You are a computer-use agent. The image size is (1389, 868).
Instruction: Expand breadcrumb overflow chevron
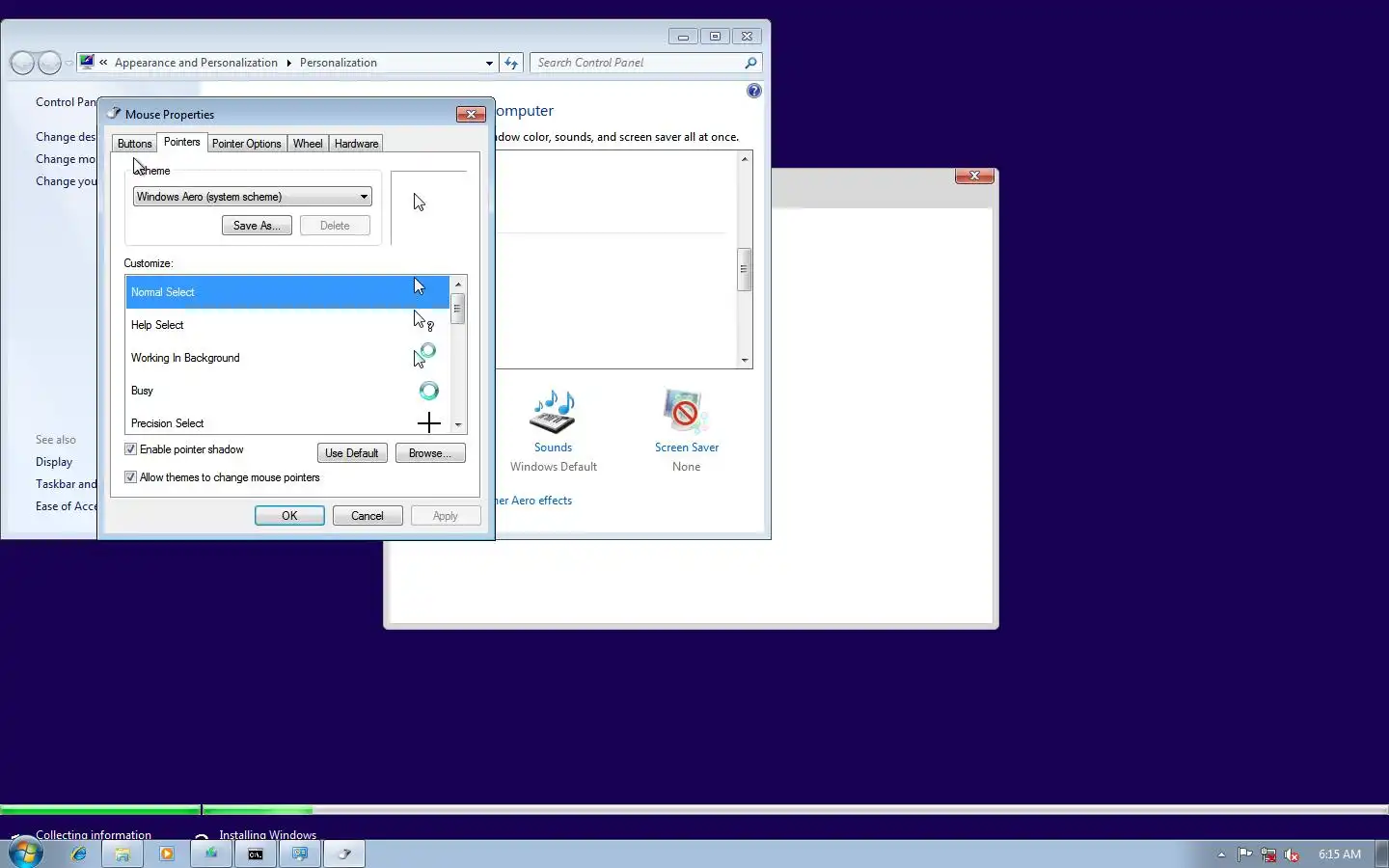click(x=103, y=63)
